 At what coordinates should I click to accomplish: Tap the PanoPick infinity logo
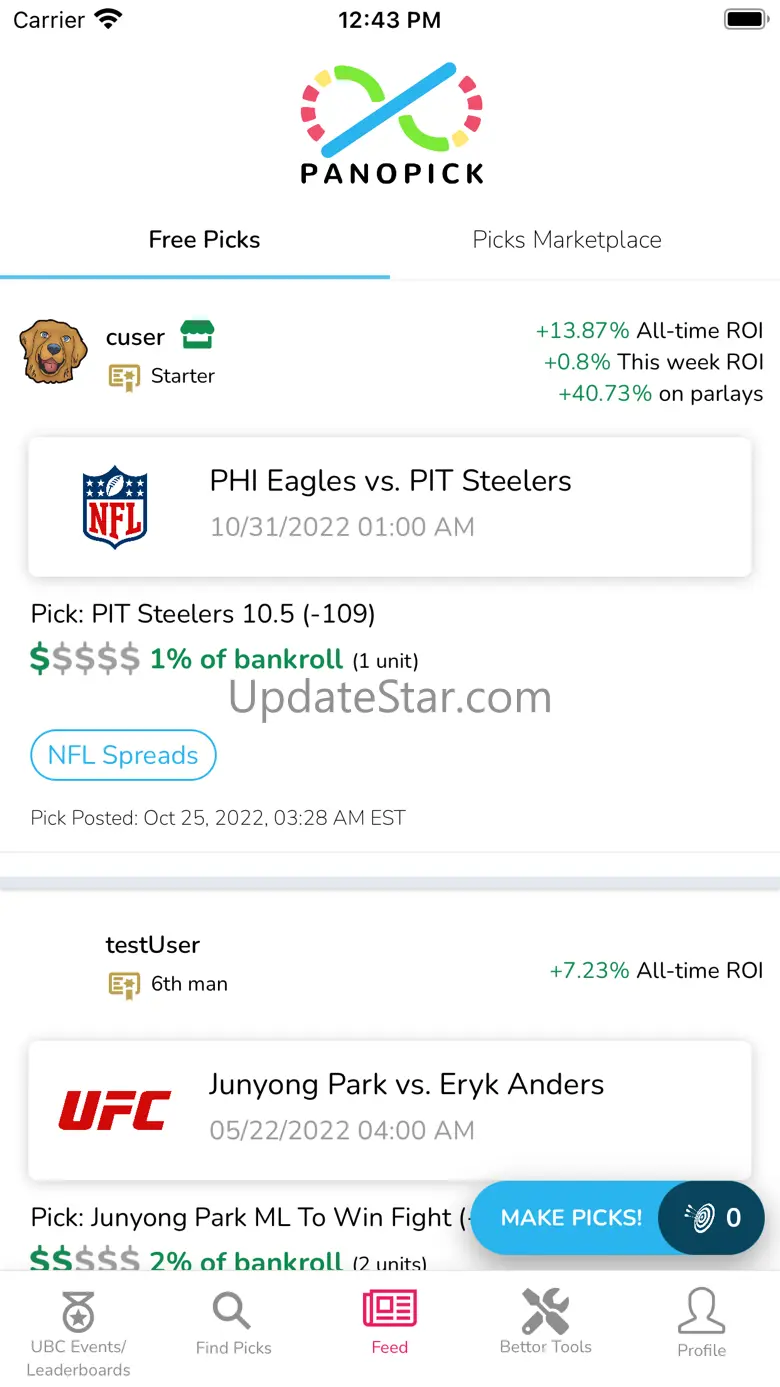coord(391,105)
